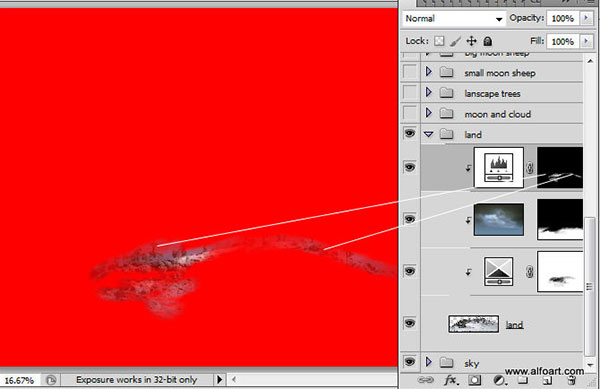Open the fx layer style menu
The height and width of the screenshot is (389, 600).
click(x=451, y=380)
